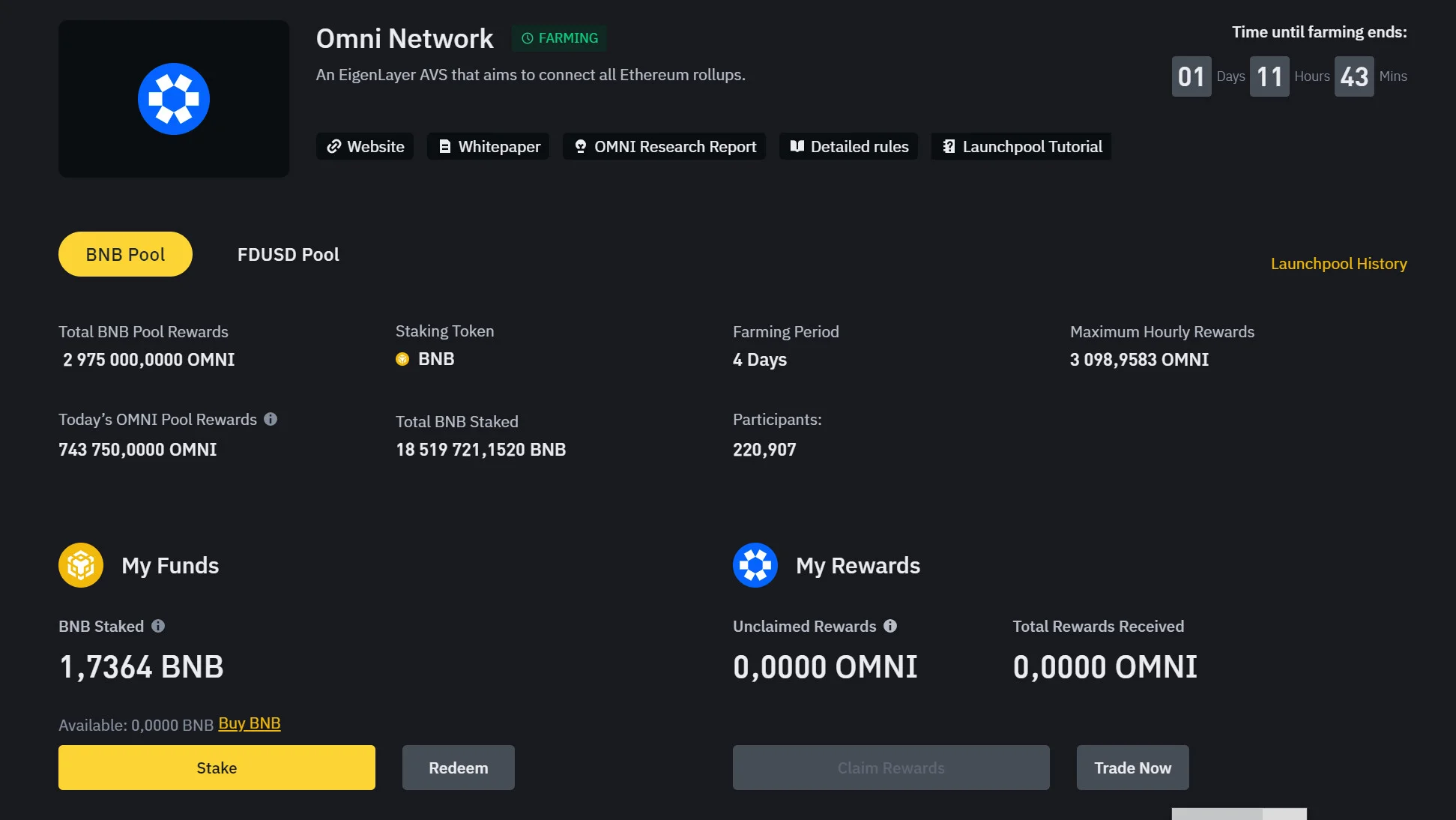This screenshot has width=1456, height=820.
Task: Click the '2 975 000,0000 OMNI' total rewards value
Action: [x=149, y=360]
